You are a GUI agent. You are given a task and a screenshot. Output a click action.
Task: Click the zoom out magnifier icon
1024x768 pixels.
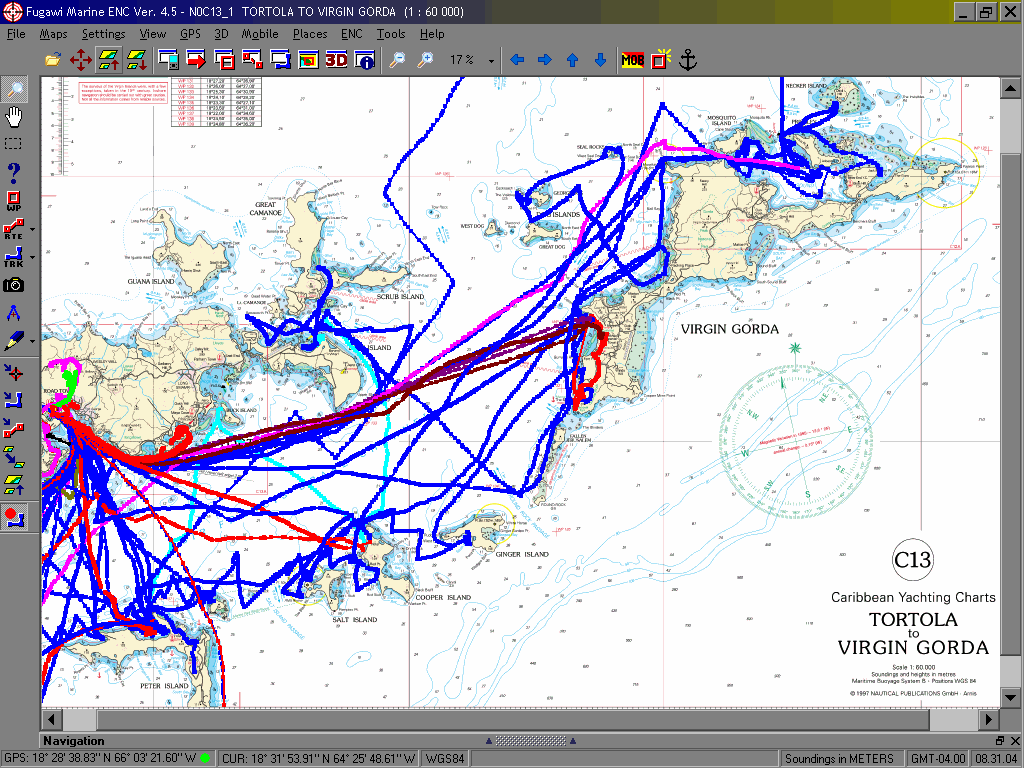tap(397, 60)
